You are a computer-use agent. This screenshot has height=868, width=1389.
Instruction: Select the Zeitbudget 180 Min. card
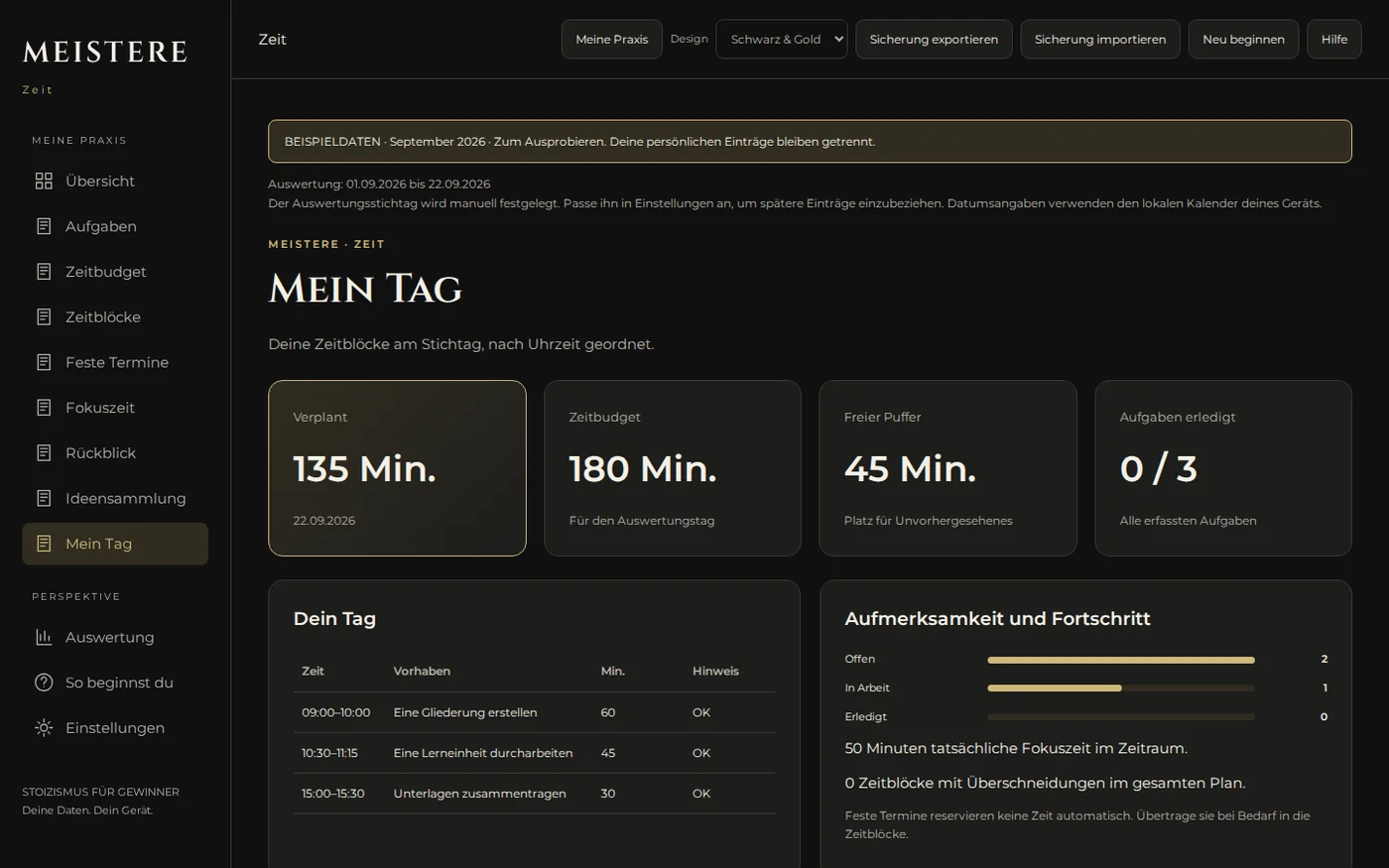point(673,468)
